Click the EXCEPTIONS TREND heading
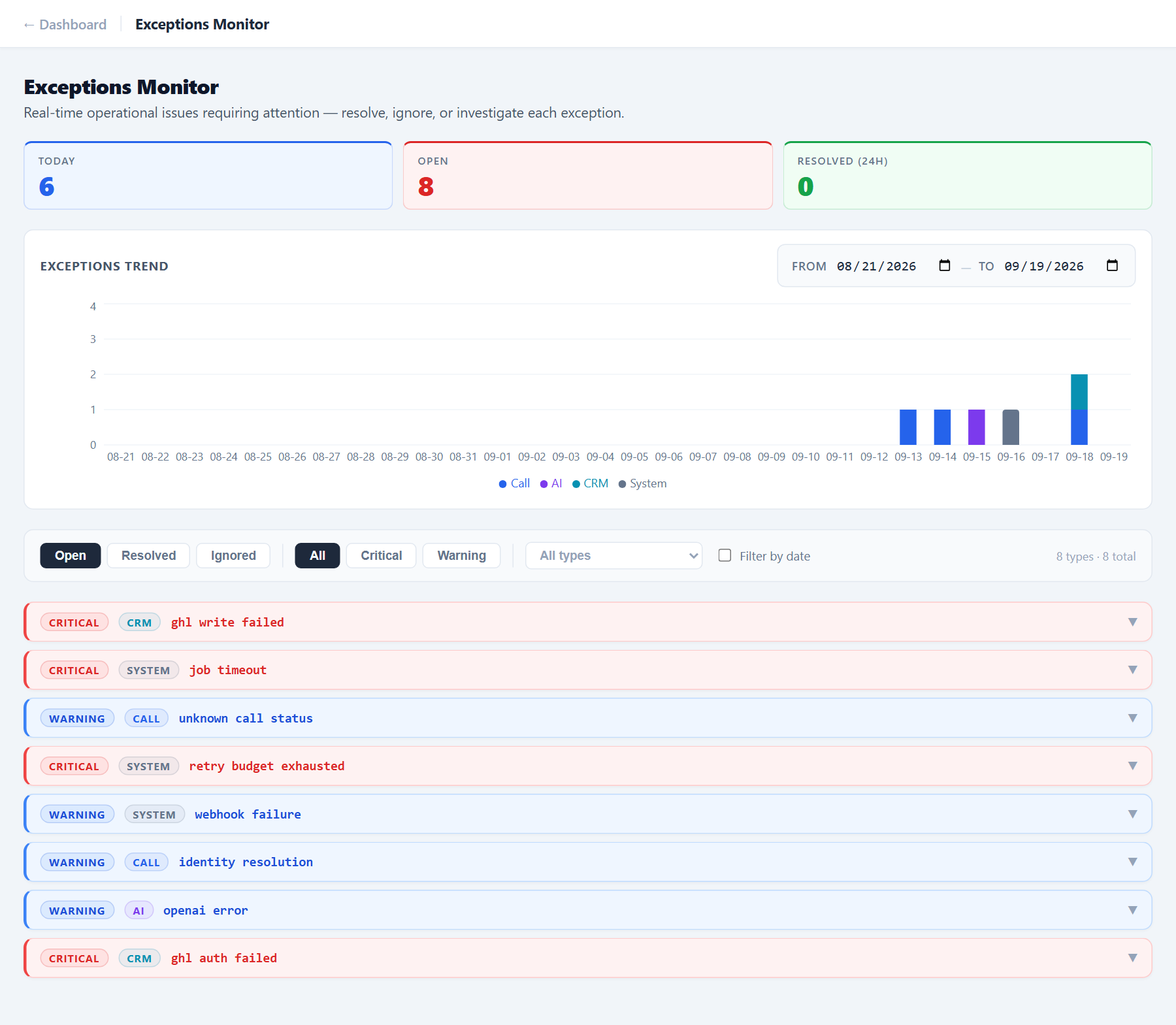The image size is (1176, 1025). (105, 266)
